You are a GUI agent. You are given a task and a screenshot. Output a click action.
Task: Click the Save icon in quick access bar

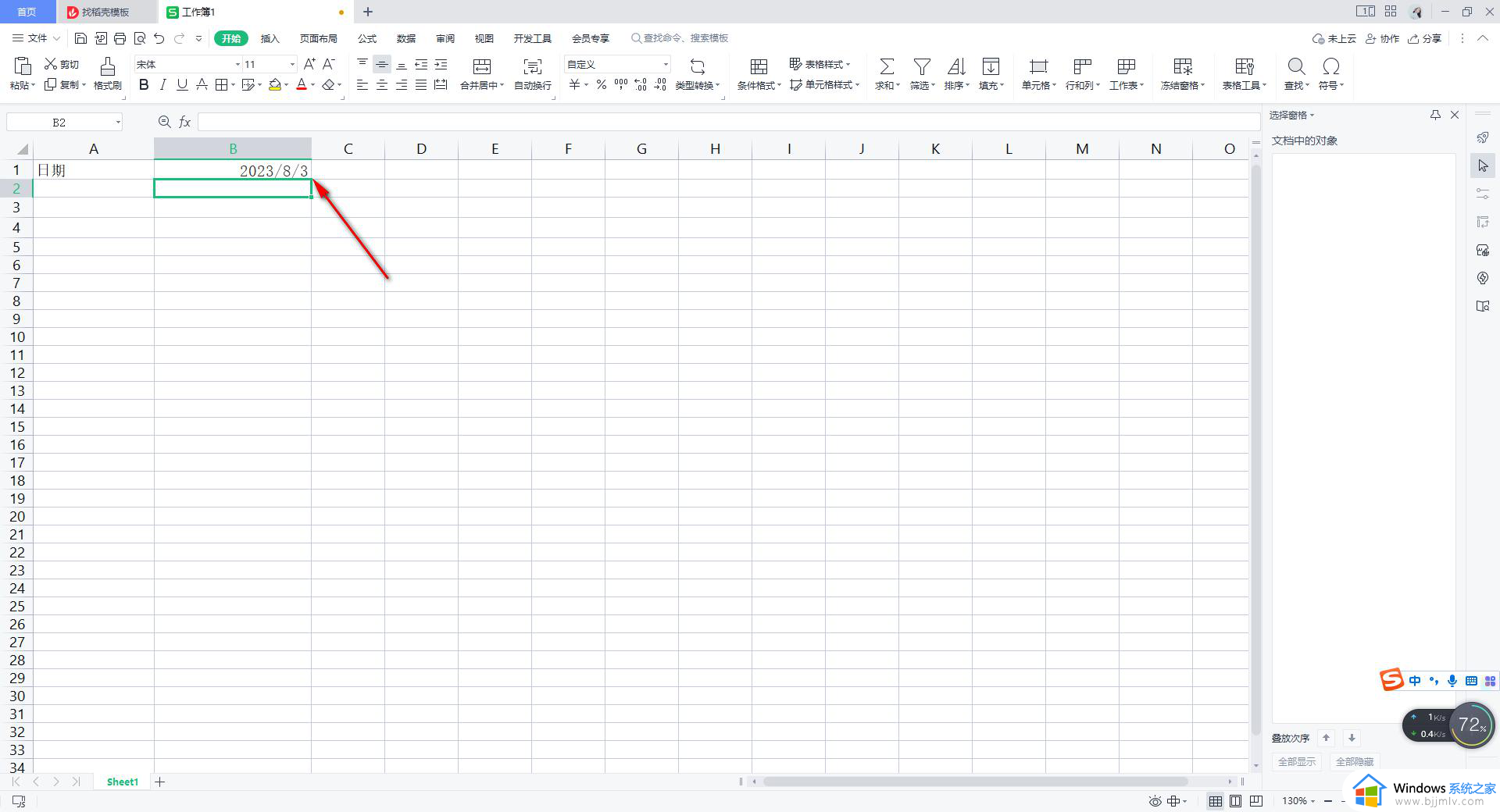[80, 38]
